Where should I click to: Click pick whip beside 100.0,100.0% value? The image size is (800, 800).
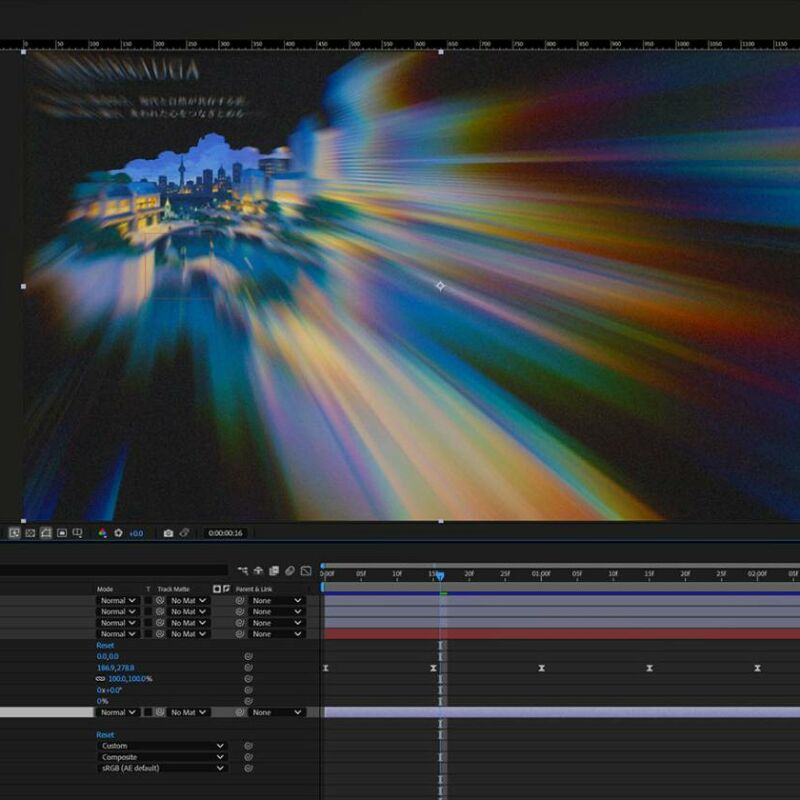pos(248,679)
